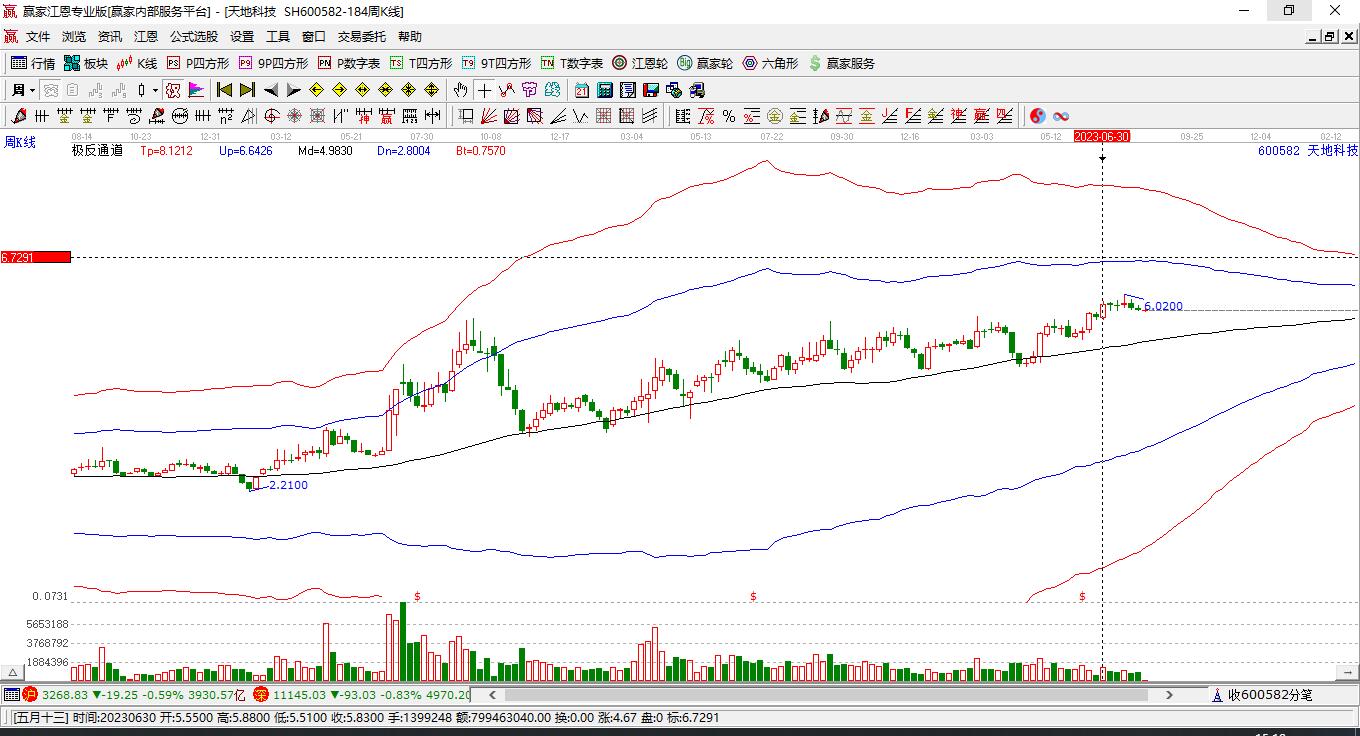Click the 周K线 chart label

[20, 143]
